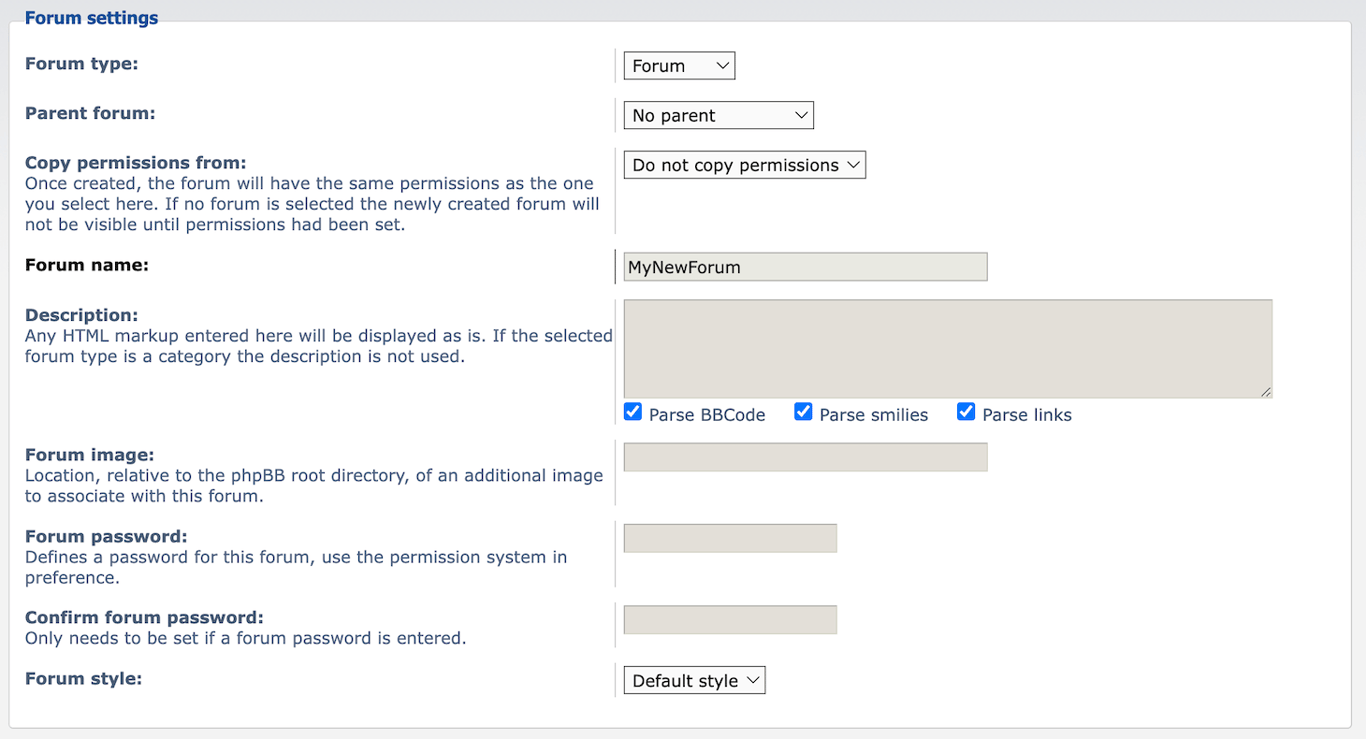The height and width of the screenshot is (739, 1366).
Task: Click the bold Forum name label
Action: [86, 264]
